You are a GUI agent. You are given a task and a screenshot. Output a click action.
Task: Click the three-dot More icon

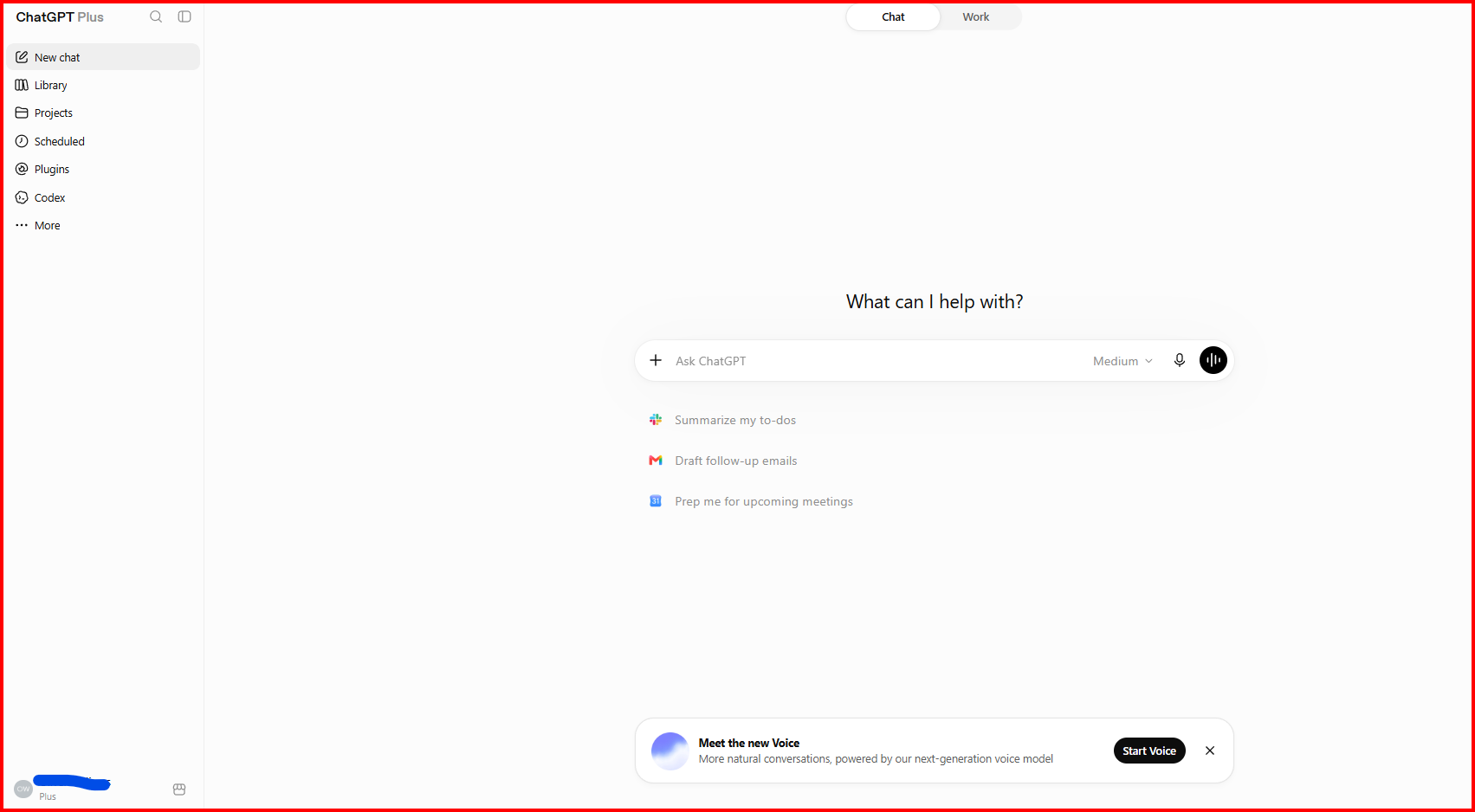pyautogui.click(x=22, y=225)
